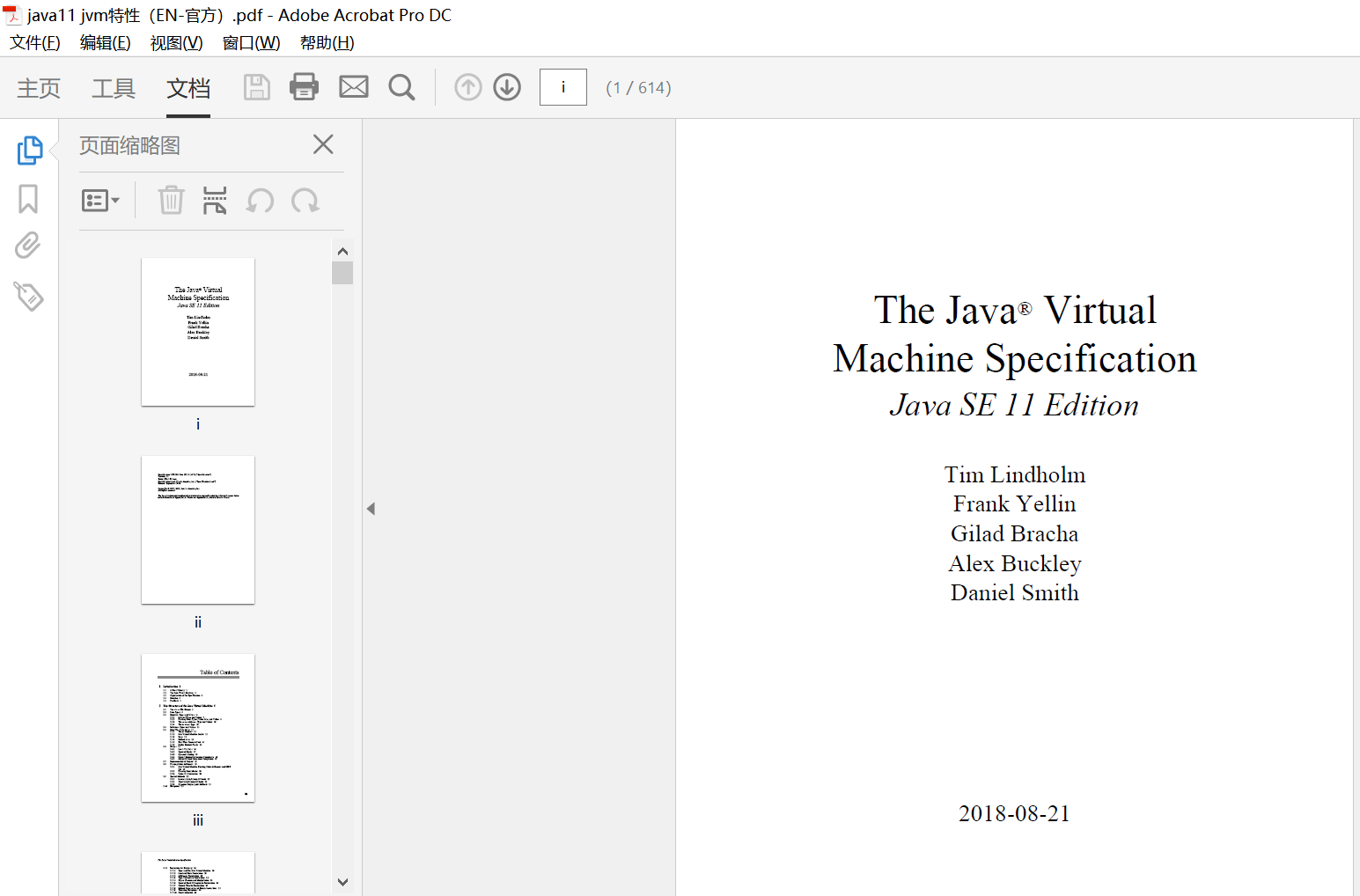Click author name Alex Buckley
The height and width of the screenshot is (896, 1360).
coord(1015,564)
